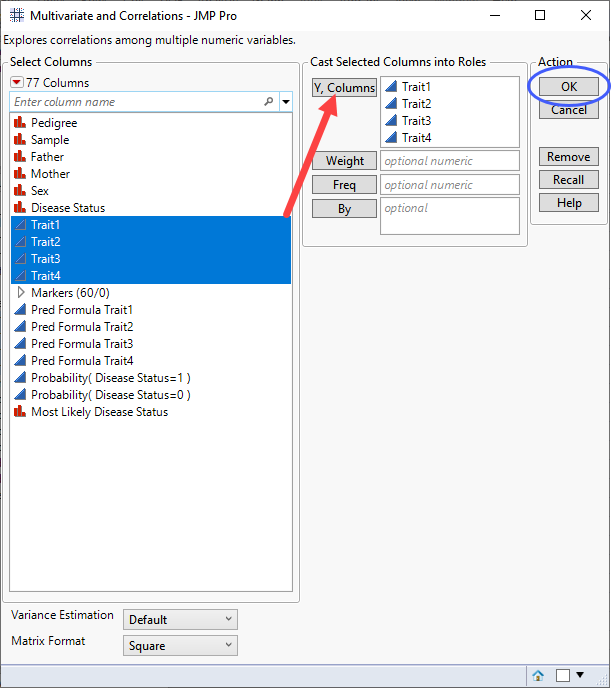Click the red triangle beside 77 Columns
The image size is (611, 688).
[17, 82]
